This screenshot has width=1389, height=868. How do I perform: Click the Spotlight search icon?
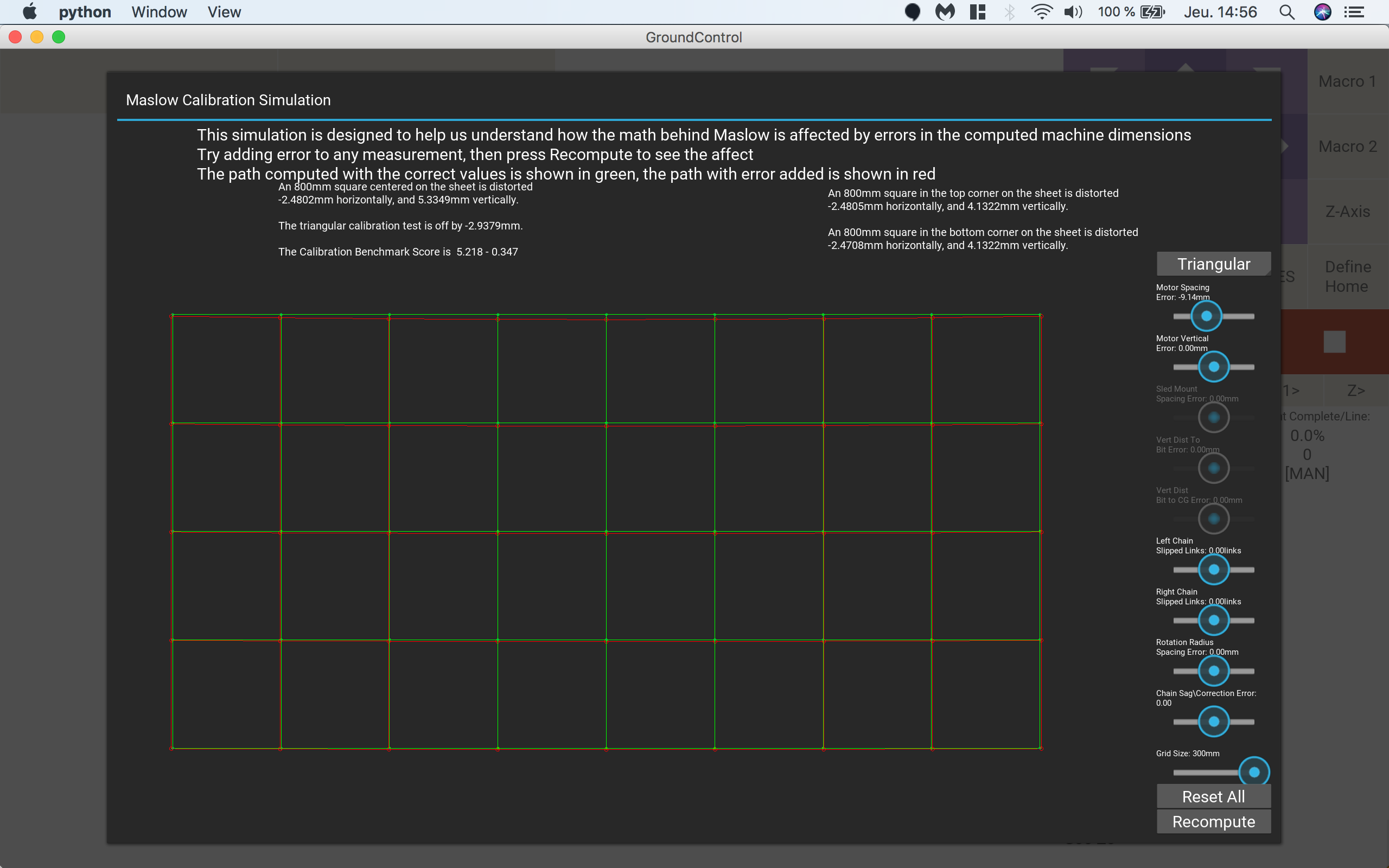point(1287,12)
